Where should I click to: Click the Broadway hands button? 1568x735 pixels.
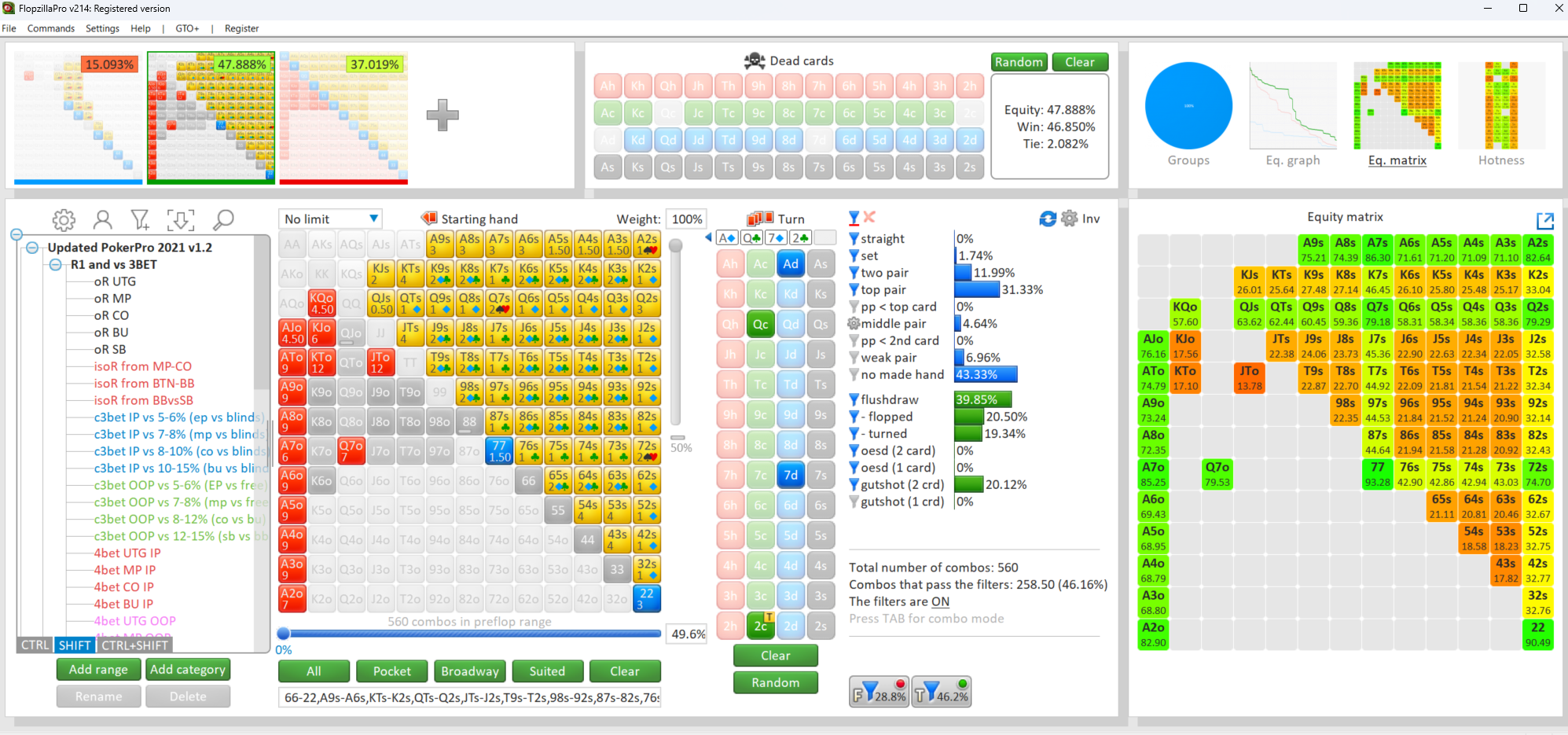pyautogui.click(x=470, y=671)
